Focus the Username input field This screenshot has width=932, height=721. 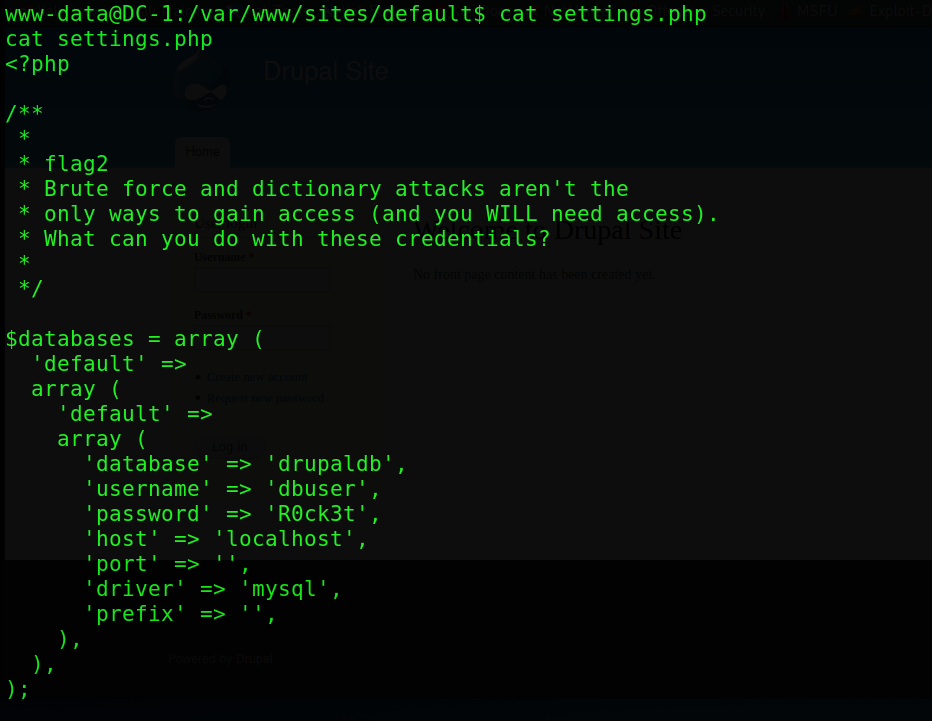(262, 278)
